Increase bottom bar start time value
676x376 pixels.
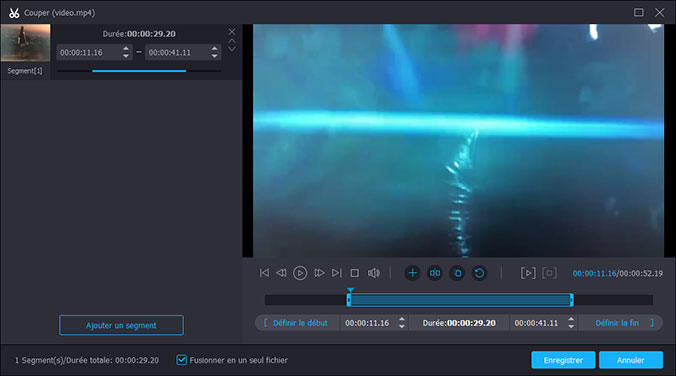point(402,320)
